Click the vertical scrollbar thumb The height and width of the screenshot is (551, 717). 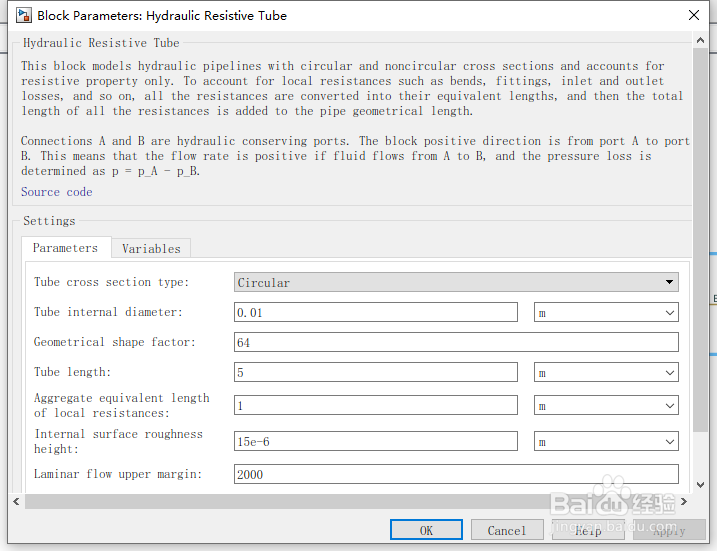coord(700,239)
